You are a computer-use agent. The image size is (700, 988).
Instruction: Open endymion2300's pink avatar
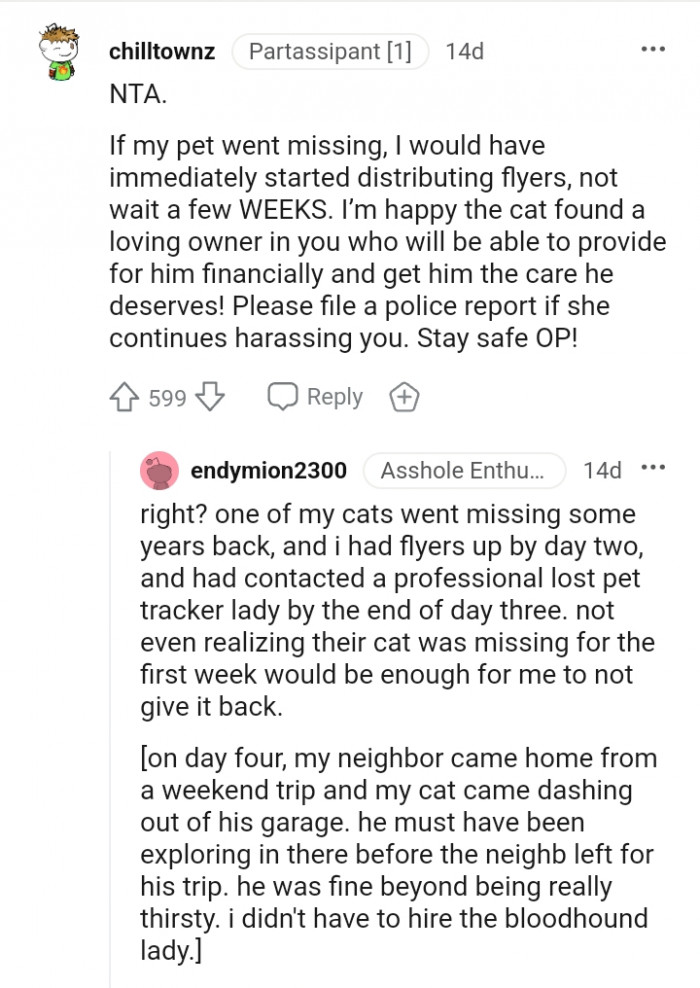[x=159, y=470]
